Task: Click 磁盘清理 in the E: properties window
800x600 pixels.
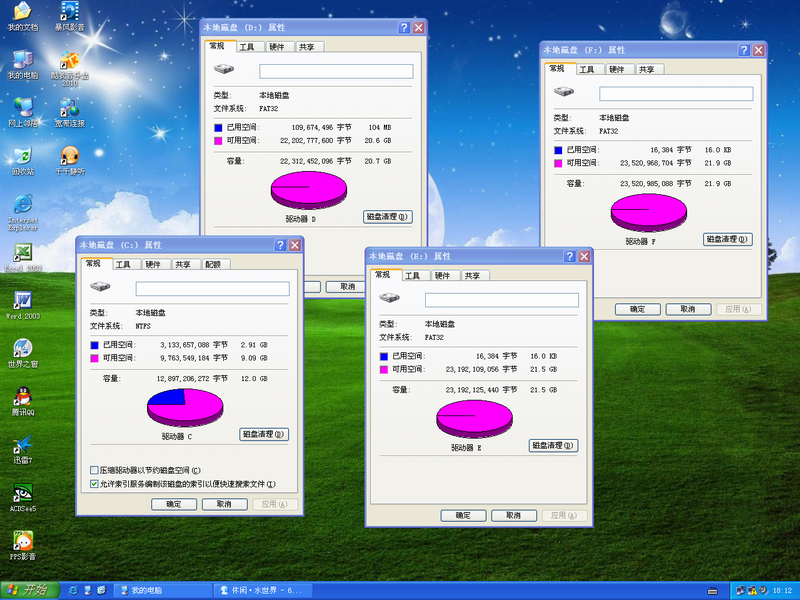Action: [554, 445]
